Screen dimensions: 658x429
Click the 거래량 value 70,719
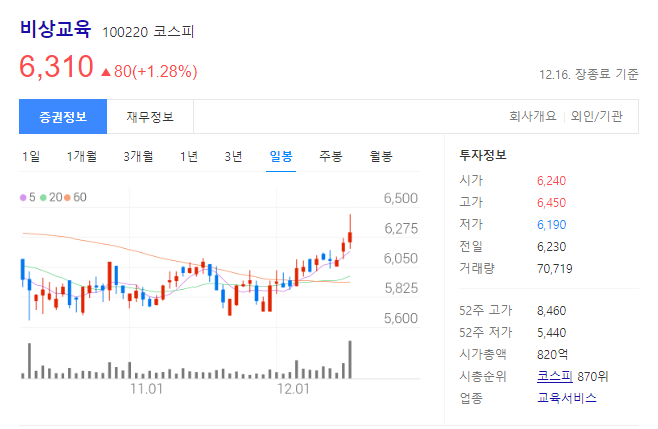pos(555,269)
